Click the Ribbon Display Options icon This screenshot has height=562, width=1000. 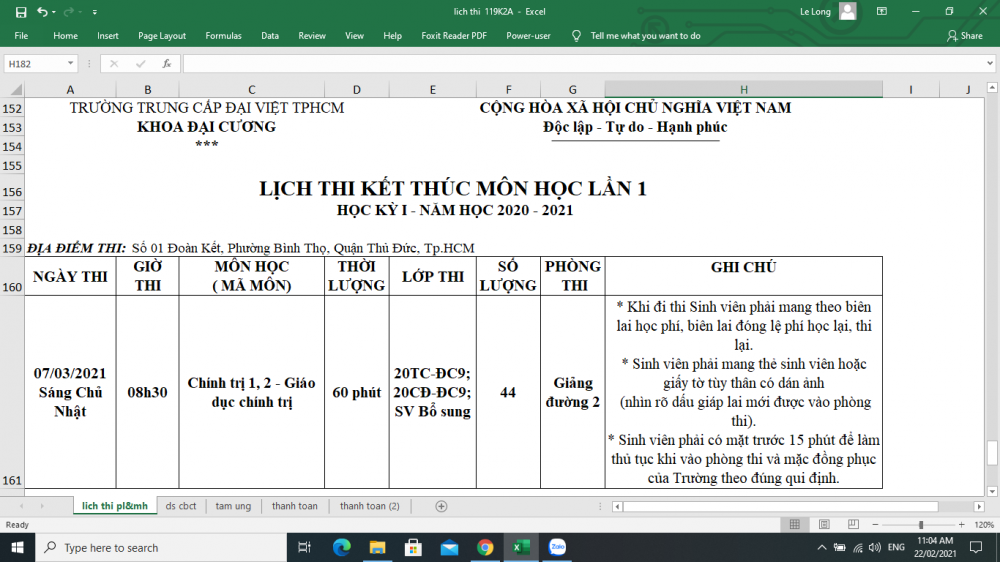point(881,12)
